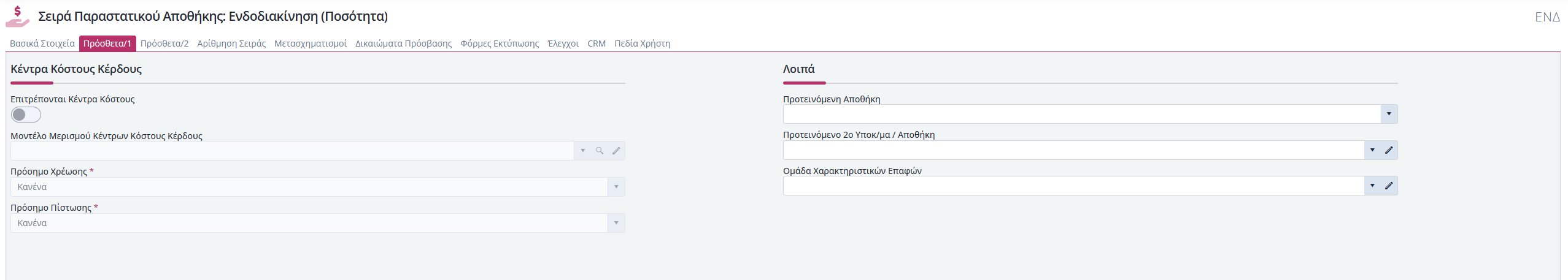Click inside Ομάδα Χαρακτηριστικών Επαφών field
This screenshot has width=1568, height=280.
click(x=1073, y=186)
